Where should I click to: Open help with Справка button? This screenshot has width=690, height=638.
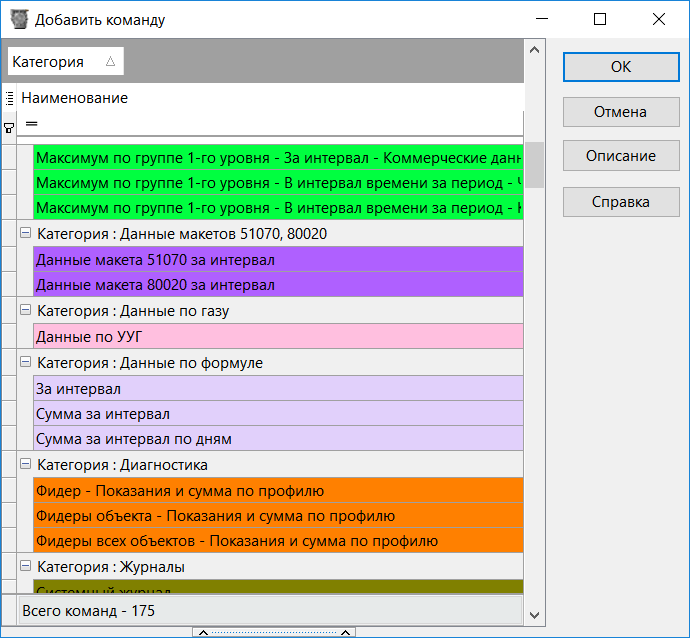620,202
